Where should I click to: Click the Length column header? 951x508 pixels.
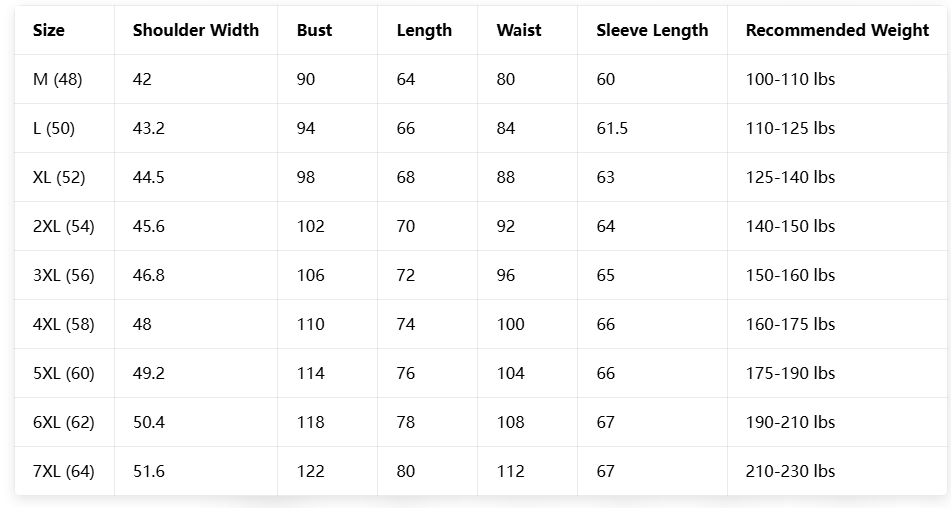coord(424,30)
